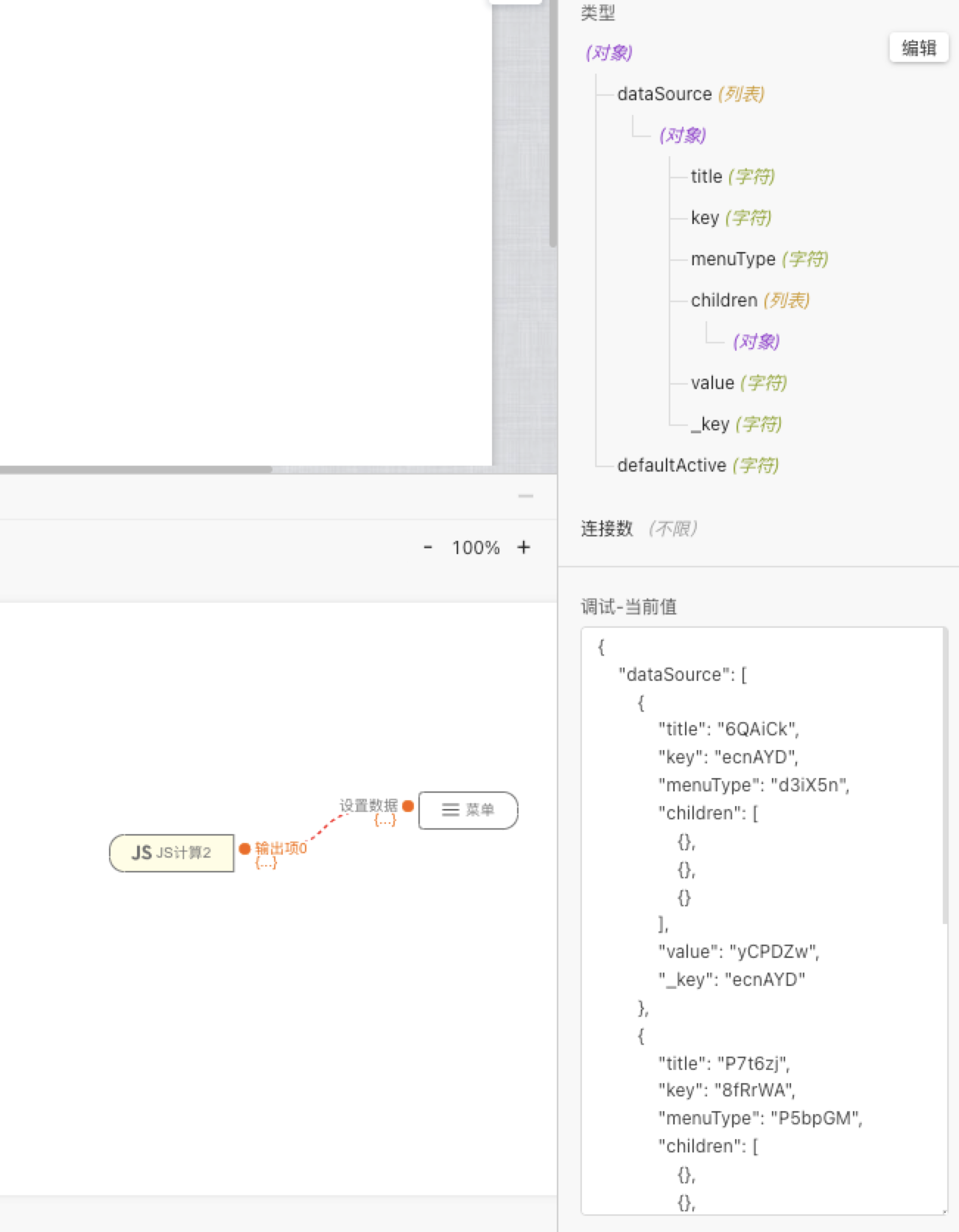Click the "dataSource": [ line
The height and width of the screenshot is (1232, 959).
point(683,675)
